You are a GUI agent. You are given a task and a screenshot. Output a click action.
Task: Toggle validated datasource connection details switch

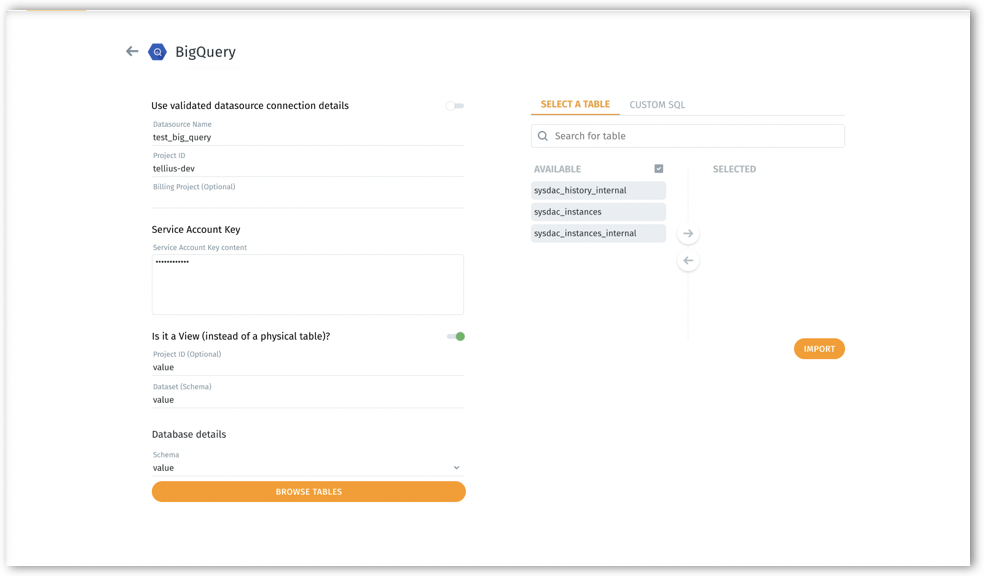point(455,106)
